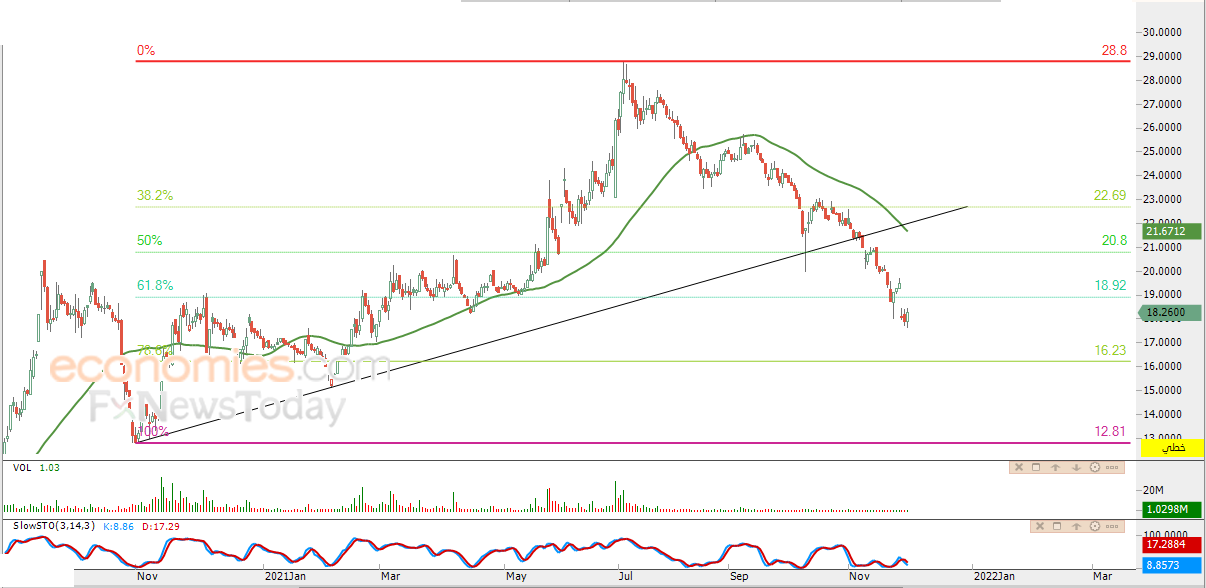Close the VOL indicator panel
This screenshot has width=1206, height=588.
pos(1019,467)
